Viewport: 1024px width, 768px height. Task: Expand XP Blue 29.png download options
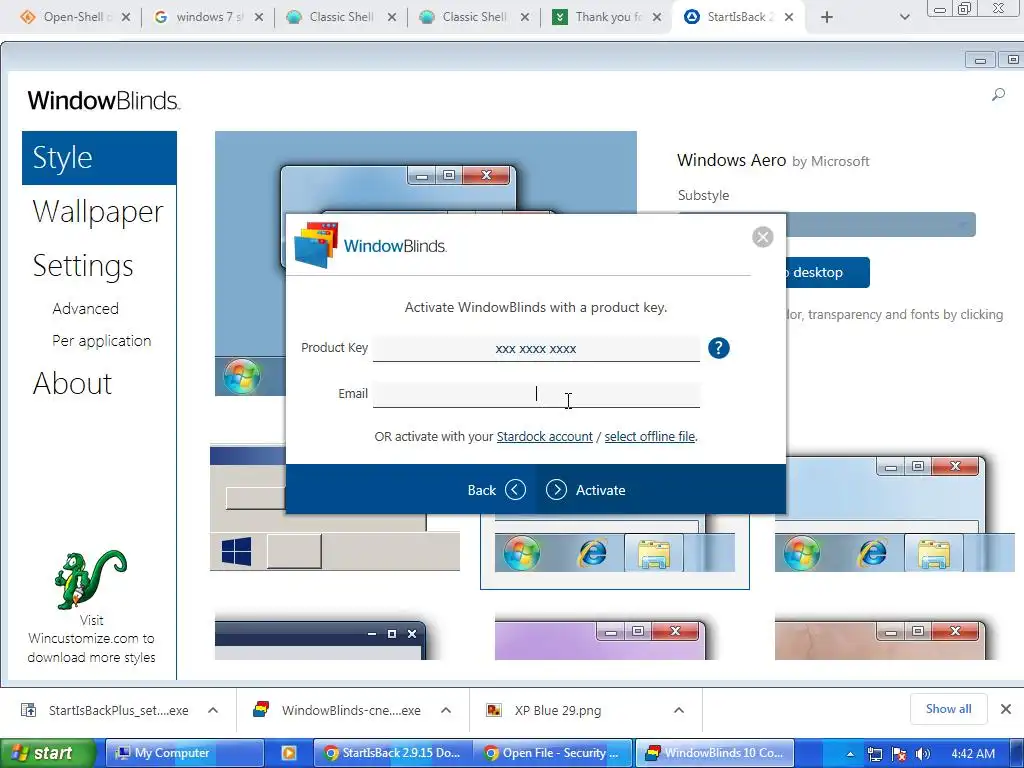click(x=679, y=710)
